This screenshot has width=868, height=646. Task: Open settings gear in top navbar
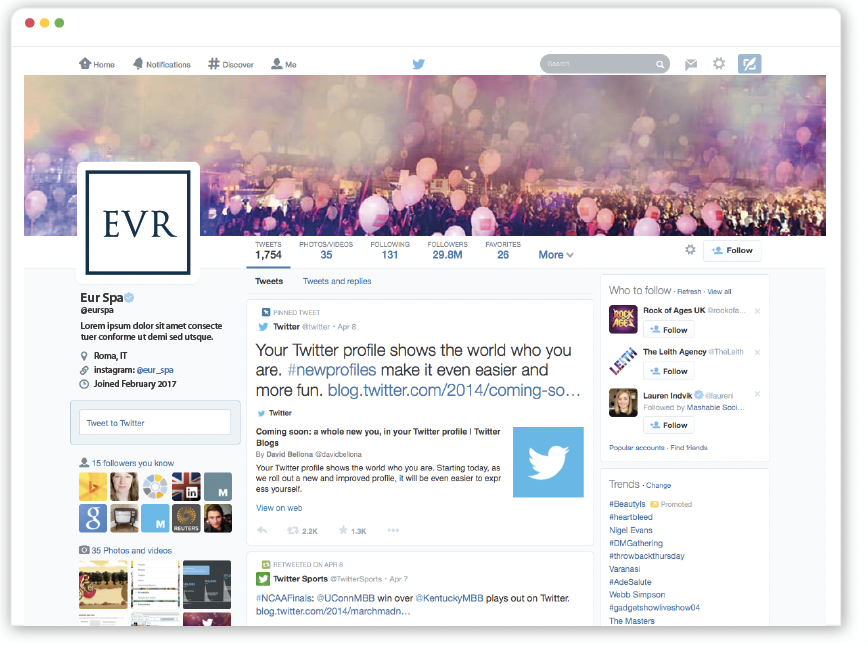point(719,64)
